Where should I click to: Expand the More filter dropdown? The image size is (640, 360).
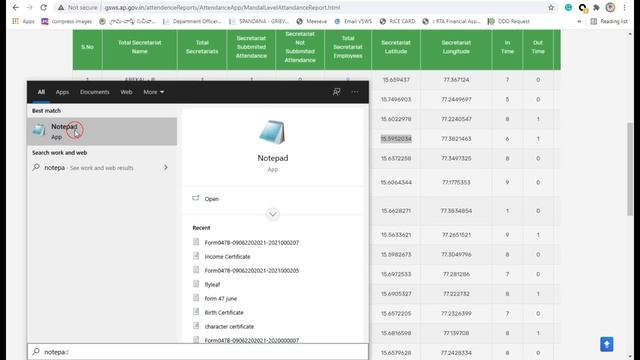[x=153, y=92]
